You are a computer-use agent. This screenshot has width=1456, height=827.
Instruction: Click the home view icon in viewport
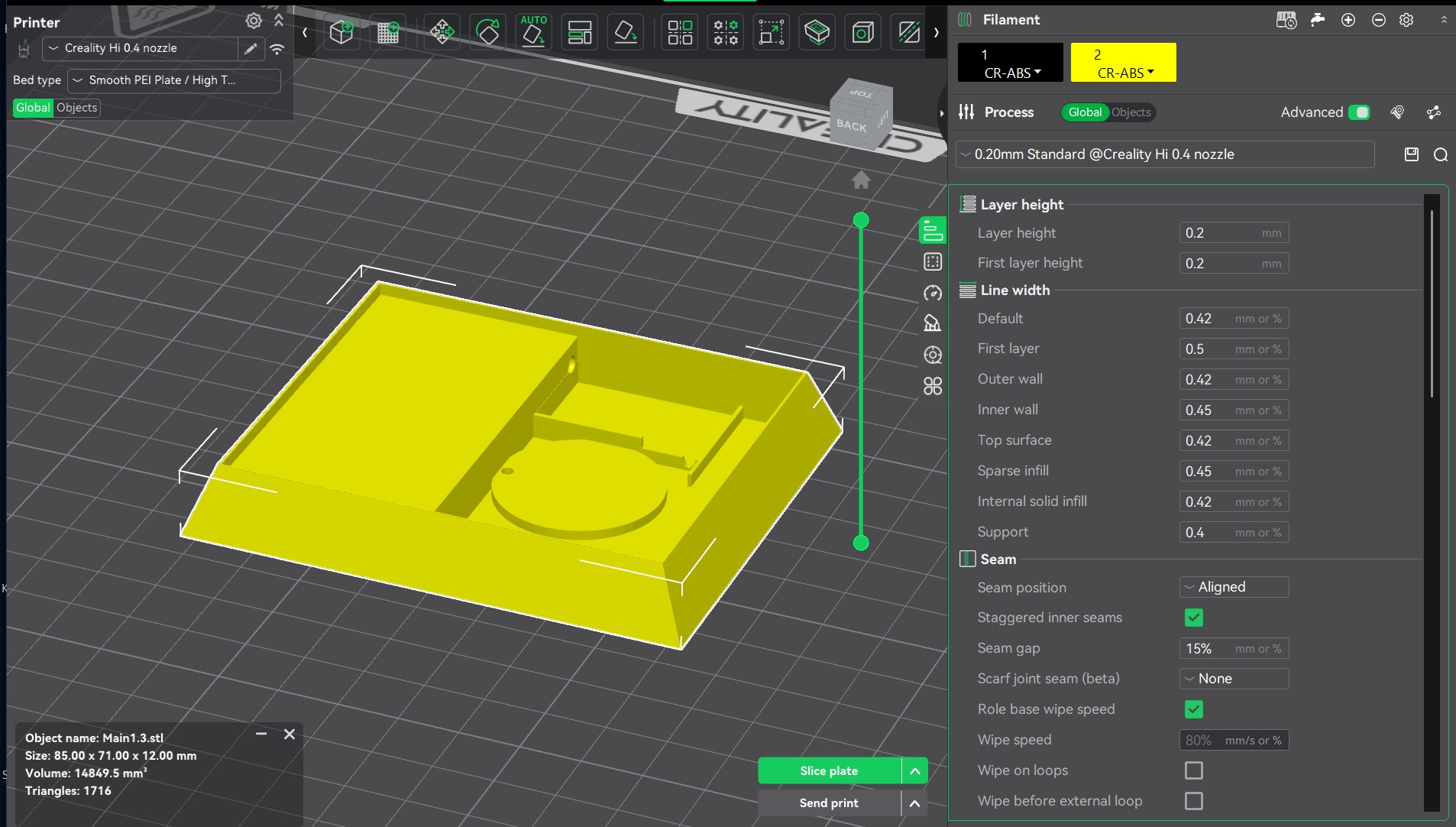click(x=861, y=180)
